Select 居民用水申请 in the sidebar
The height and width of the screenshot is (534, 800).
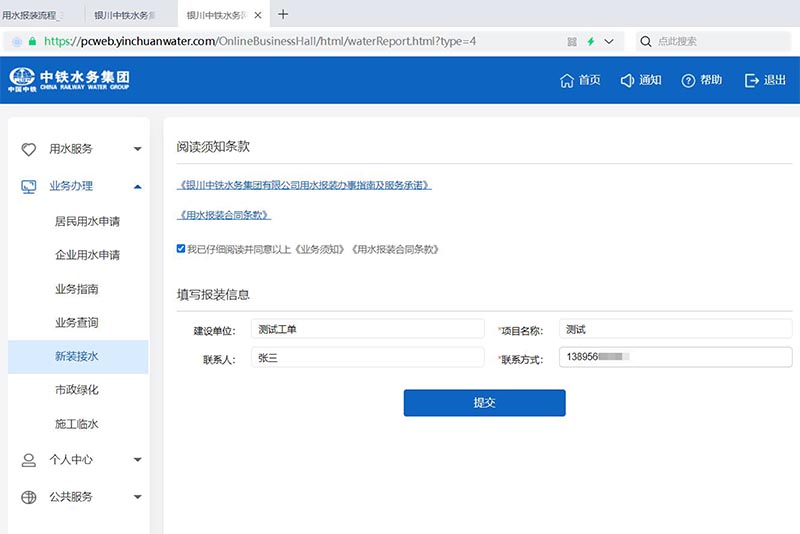pyautogui.click(x=87, y=221)
